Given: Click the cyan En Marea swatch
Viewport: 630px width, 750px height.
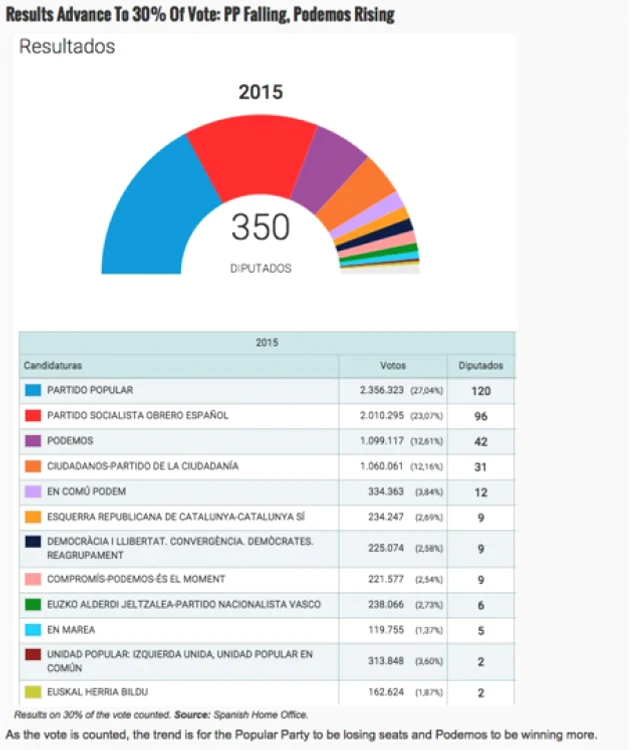Looking at the screenshot, I should 33,629.
